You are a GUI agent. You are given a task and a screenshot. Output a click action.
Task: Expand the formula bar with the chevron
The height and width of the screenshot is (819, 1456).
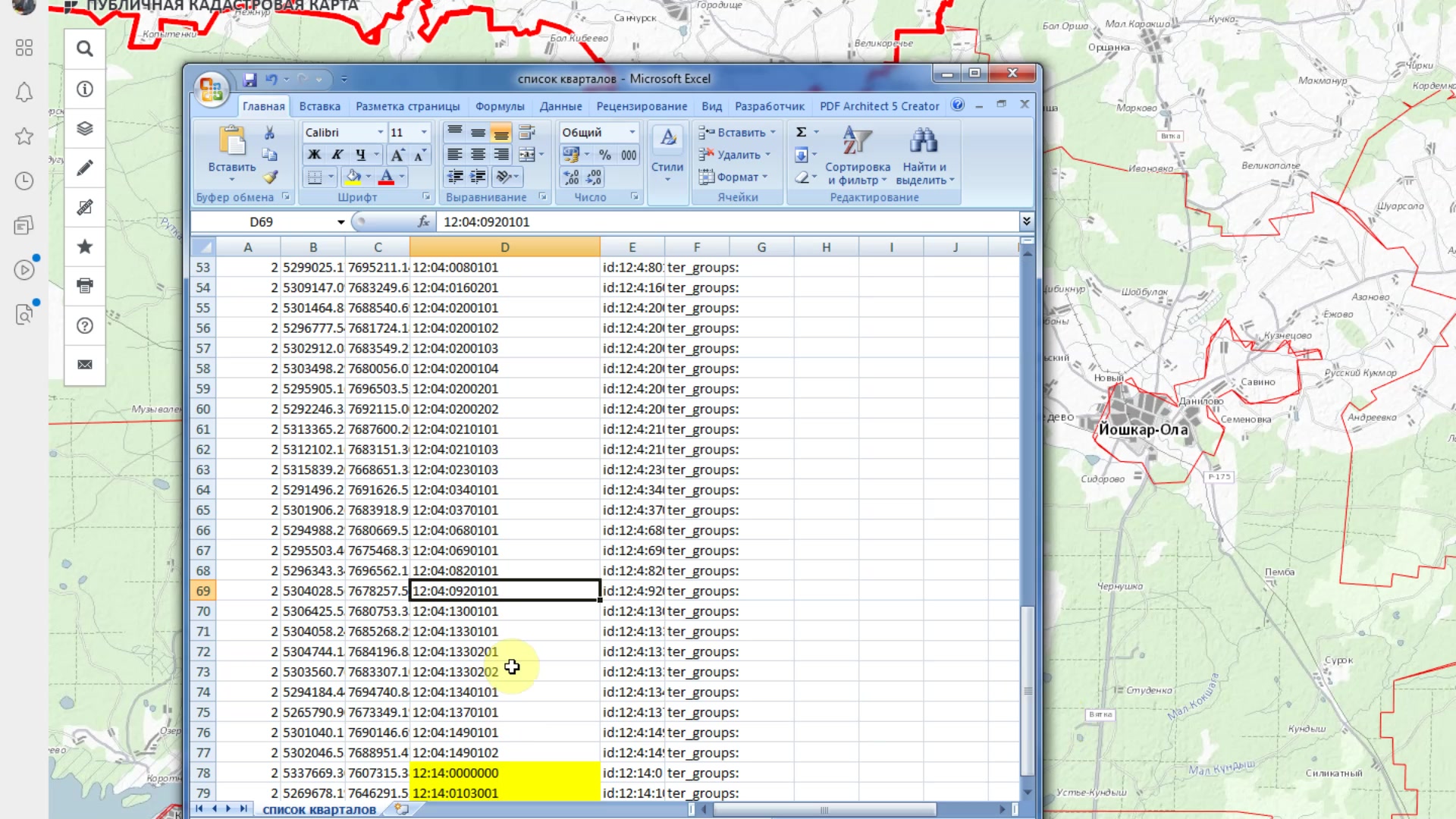point(1026,221)
